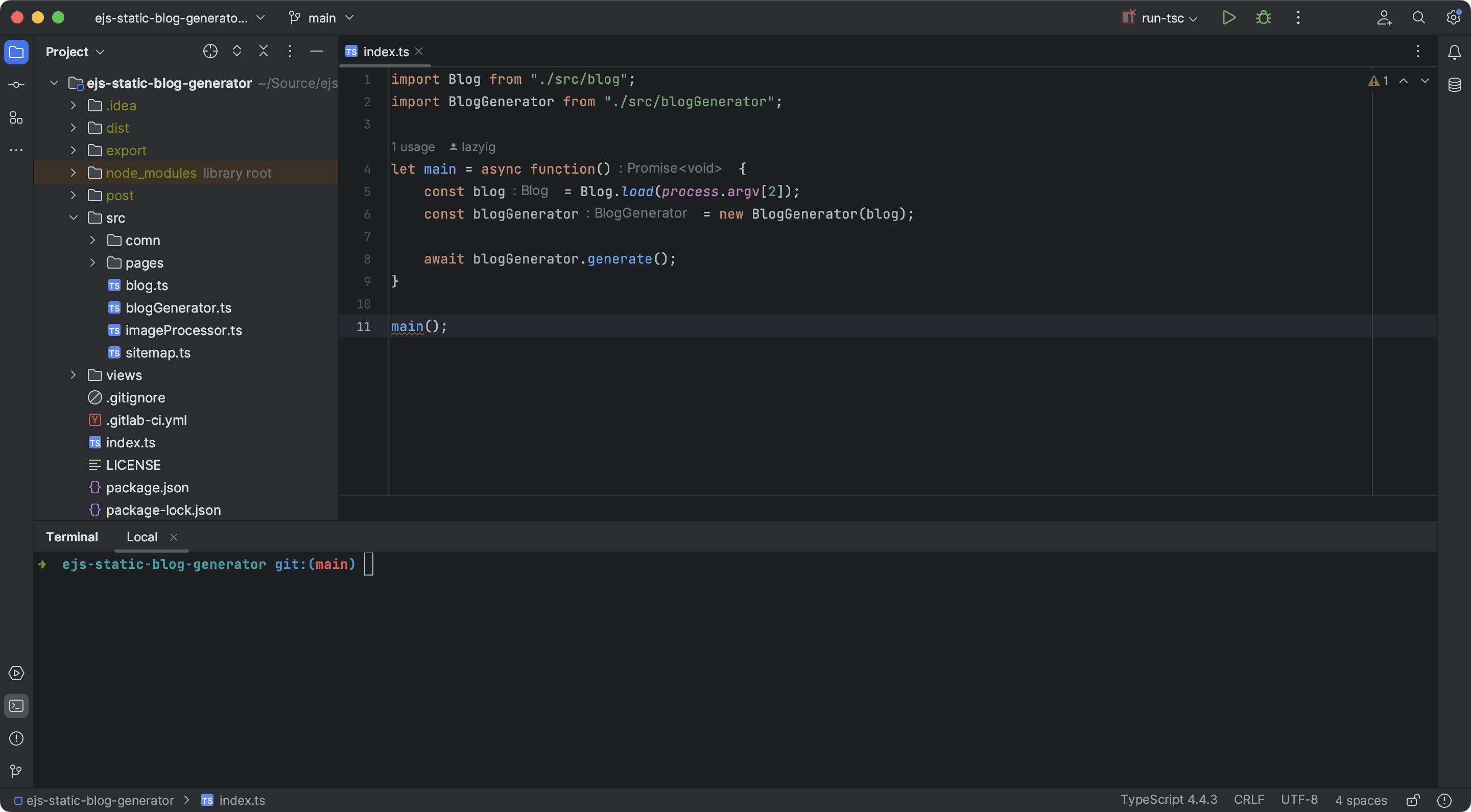The image size is (1471, 812).
Task: Open Project panel options menu
Action: (290, 52)
